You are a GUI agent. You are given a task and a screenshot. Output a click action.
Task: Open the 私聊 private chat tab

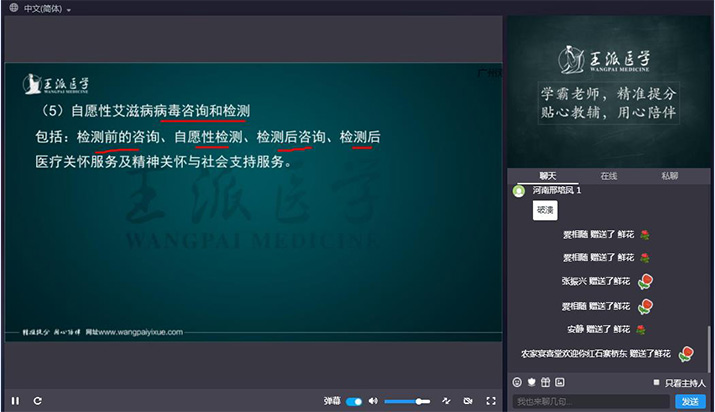coord(670,176)
